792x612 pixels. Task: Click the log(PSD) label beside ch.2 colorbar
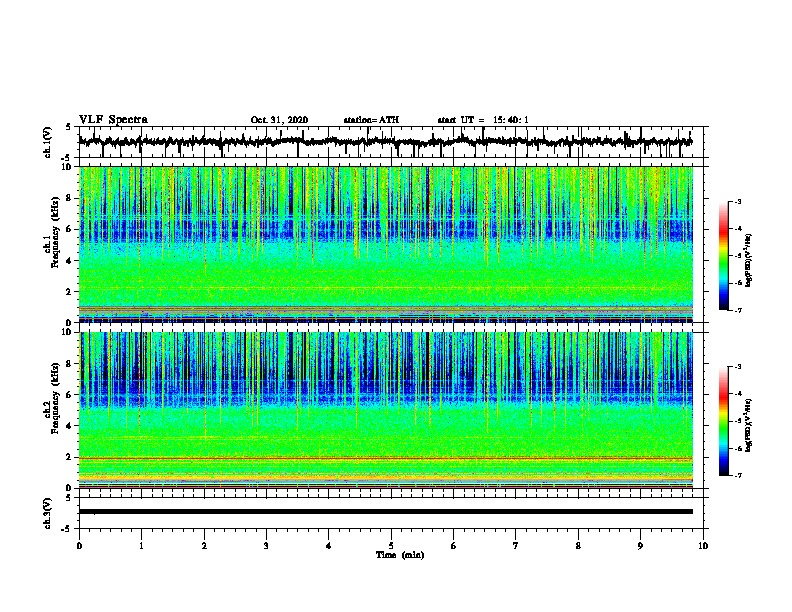click(x=749, y=425)
